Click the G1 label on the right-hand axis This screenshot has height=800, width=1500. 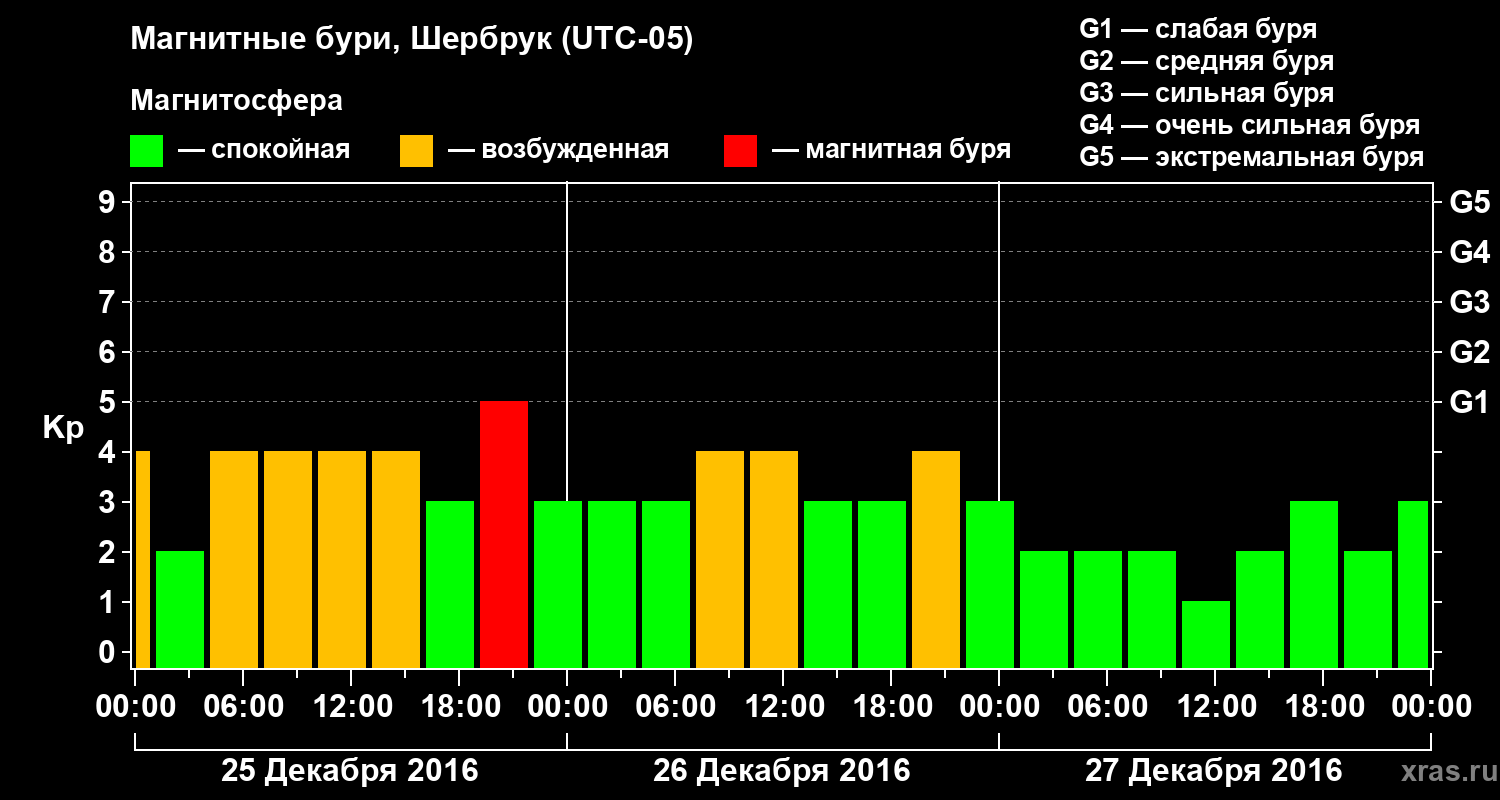[1469, 402]
